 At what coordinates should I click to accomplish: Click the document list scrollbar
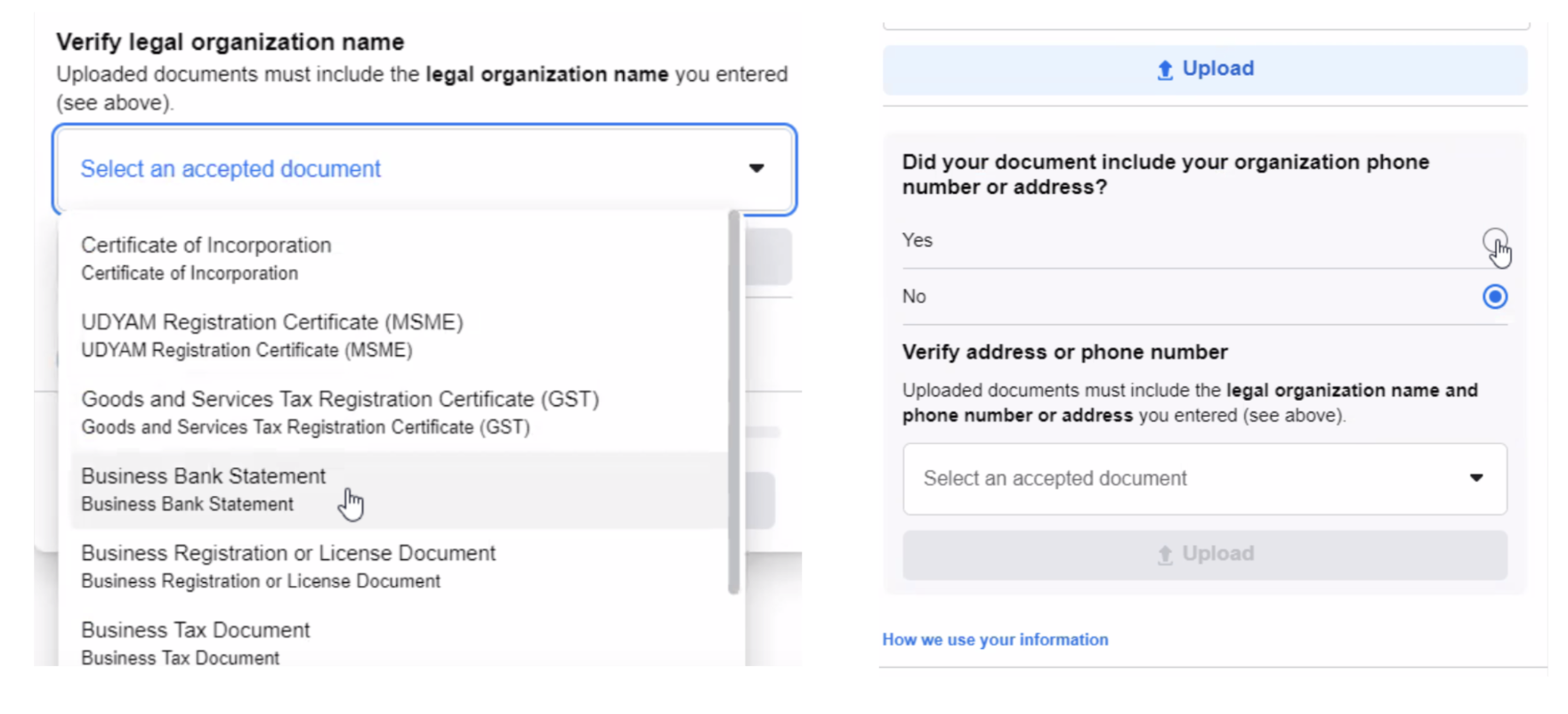(733, 401)
